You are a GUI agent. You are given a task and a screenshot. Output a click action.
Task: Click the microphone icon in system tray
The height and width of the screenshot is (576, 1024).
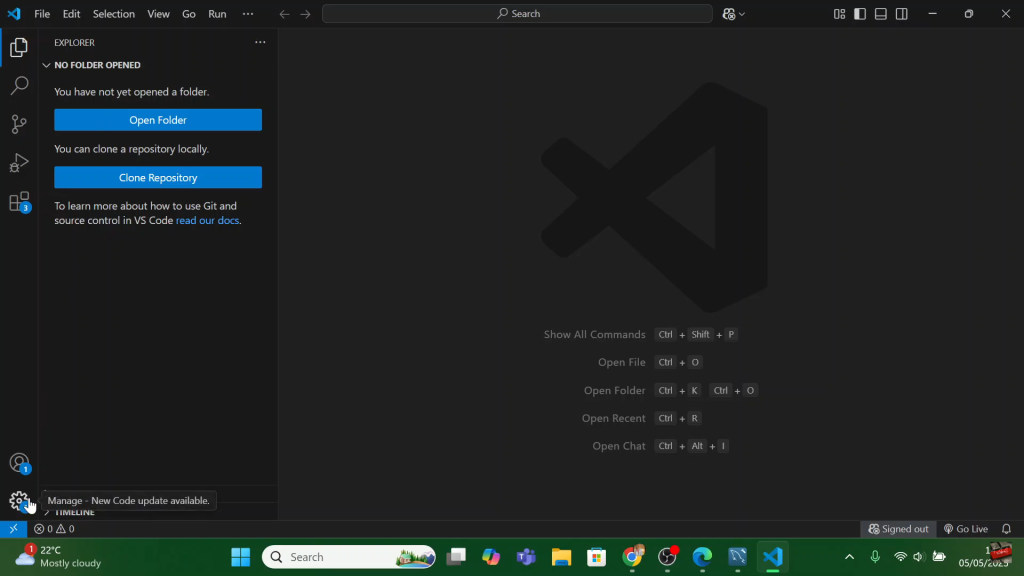(x=875, y=557)
